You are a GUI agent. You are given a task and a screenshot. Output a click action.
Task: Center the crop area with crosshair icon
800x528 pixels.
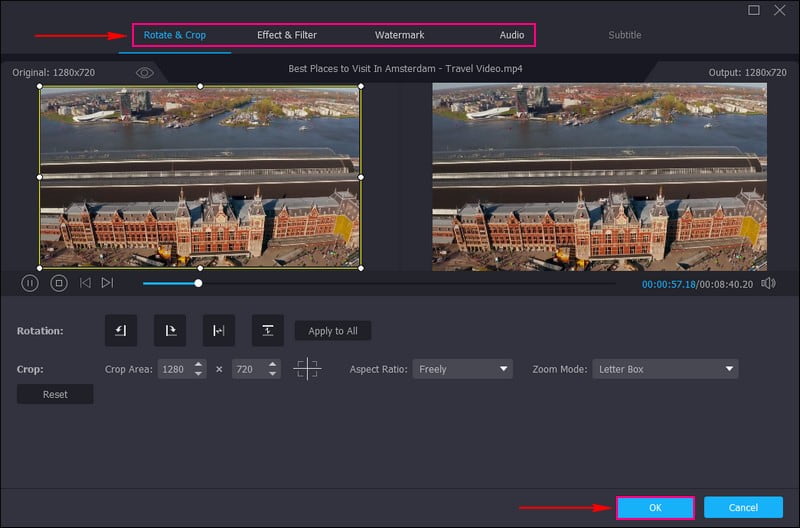coord(307,369)
